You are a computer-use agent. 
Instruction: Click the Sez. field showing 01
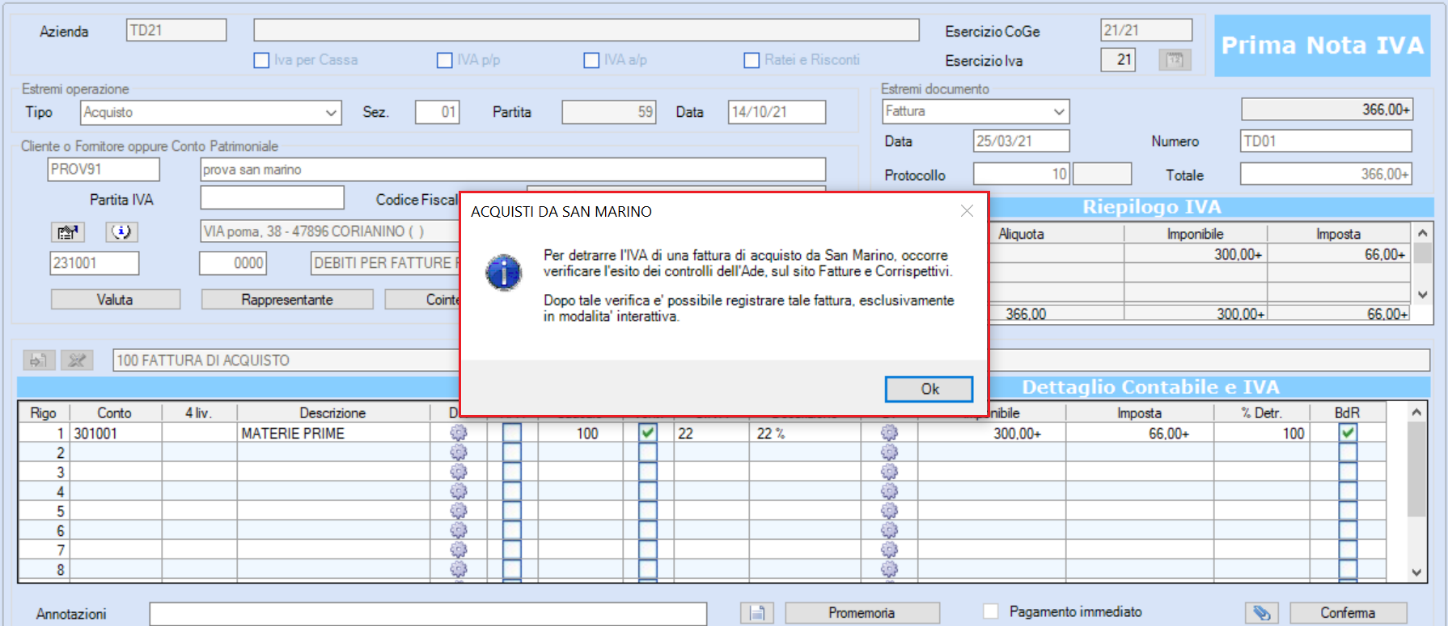click(x=437, y=113)
